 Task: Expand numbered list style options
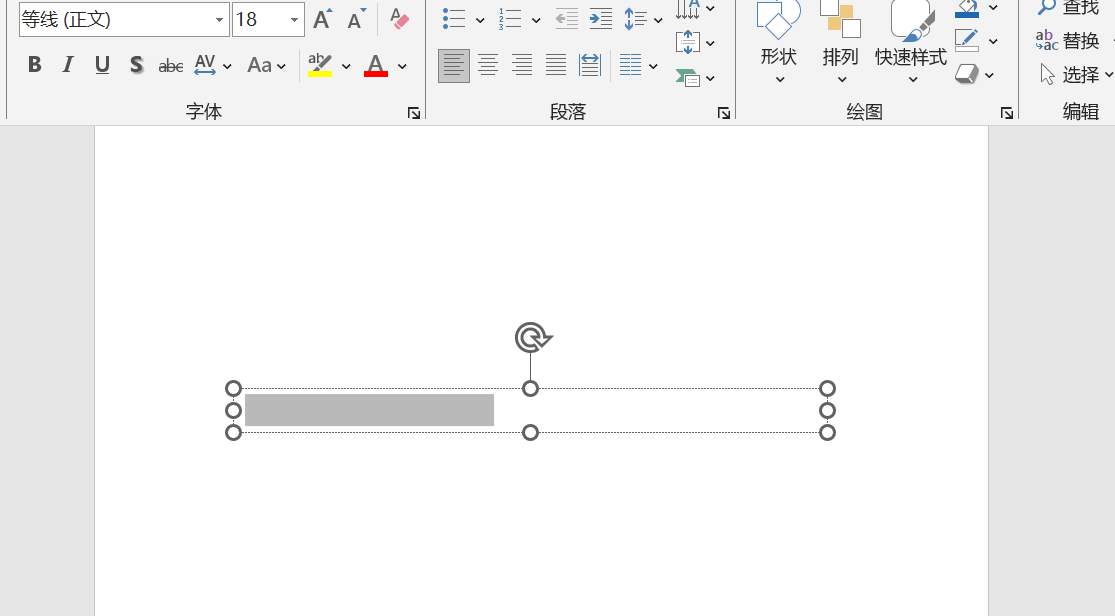[536, 20]
